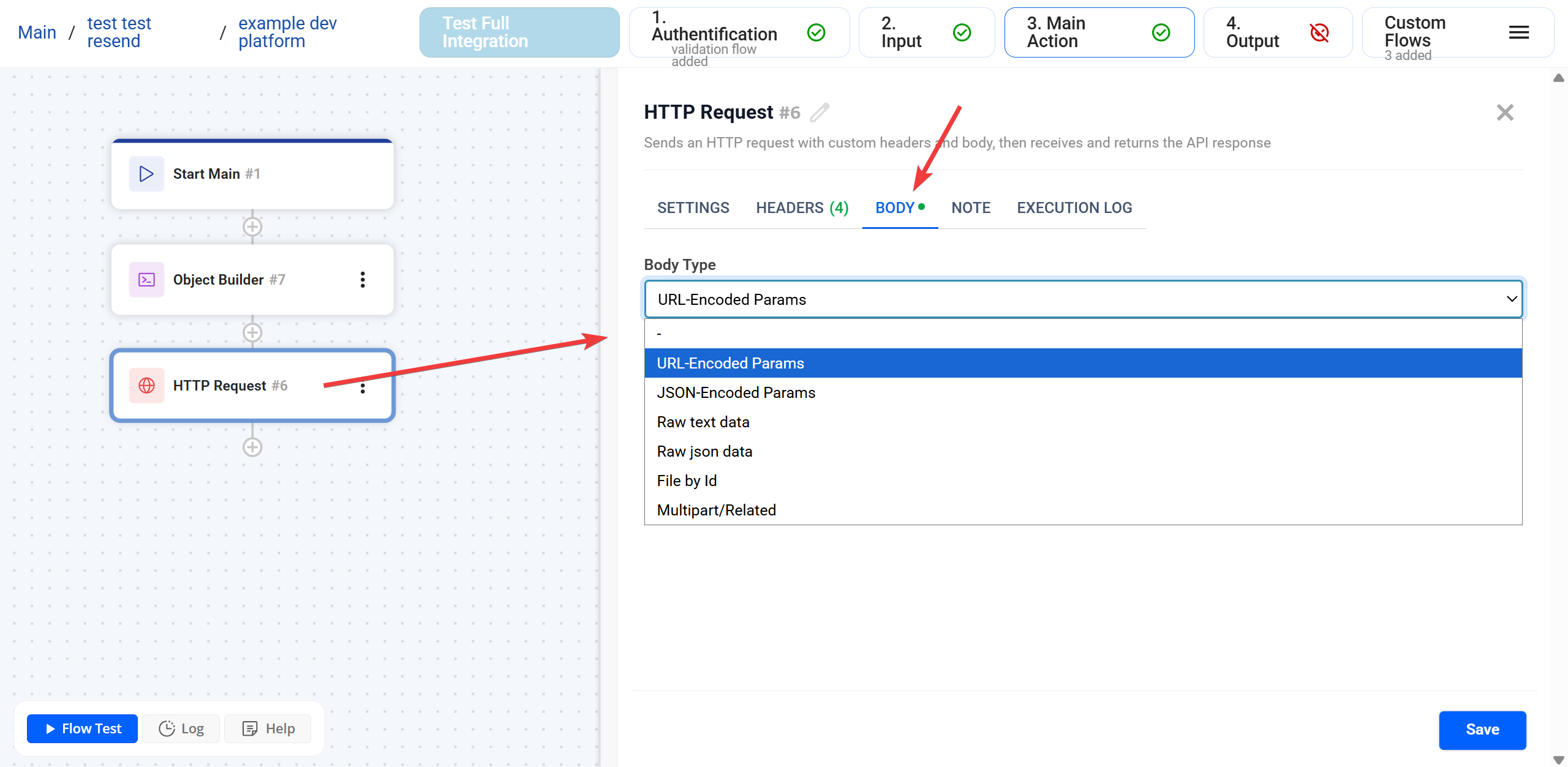Add step between Start Main and Object Builder

click(x=252, y=227)
